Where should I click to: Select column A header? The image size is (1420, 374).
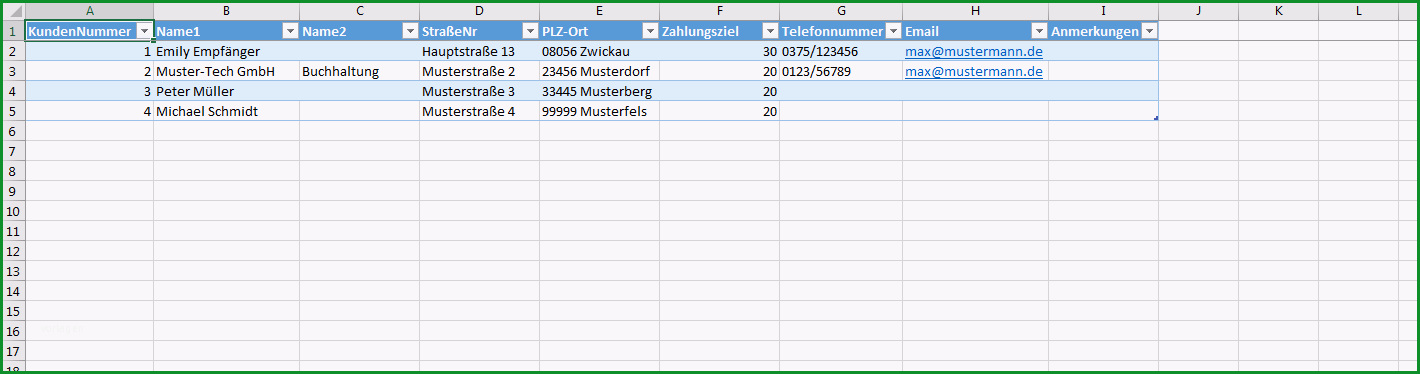coord(89,10)
